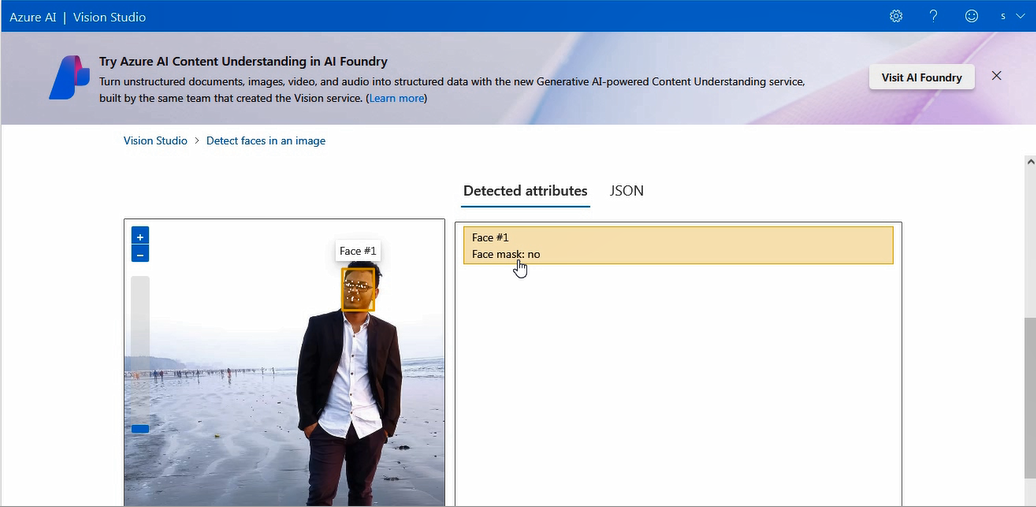The height and width of the screenshot is (507, 1036).
Task: Go to Vision Studio breadcrumb
Action: click(x=155, y=141)
